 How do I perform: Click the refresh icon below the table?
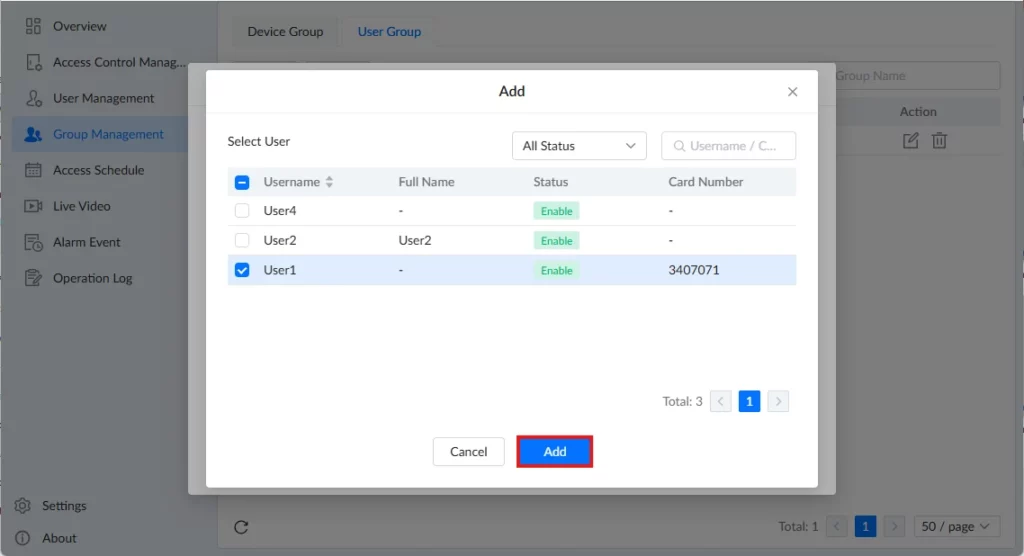[241, 527]
